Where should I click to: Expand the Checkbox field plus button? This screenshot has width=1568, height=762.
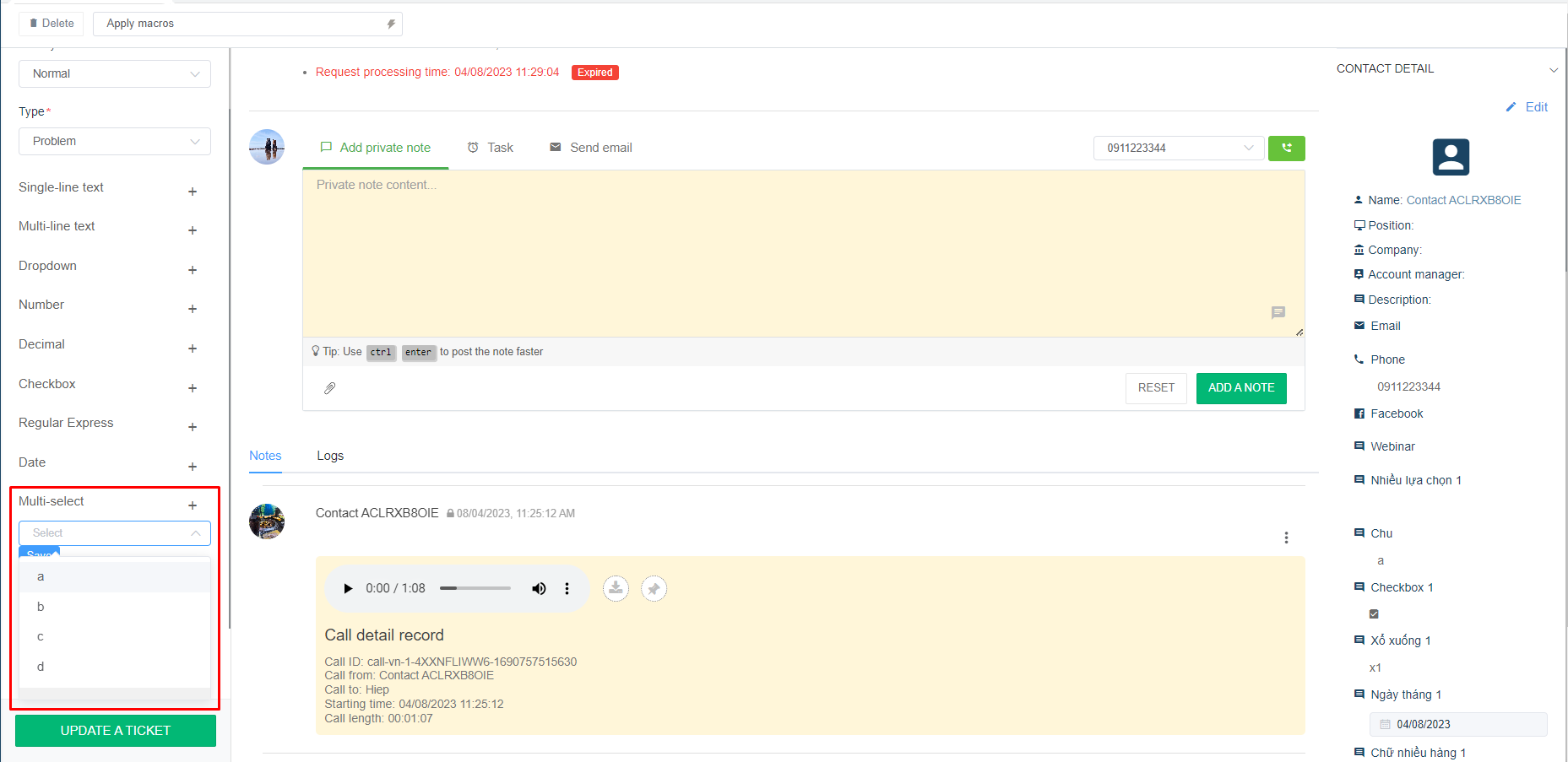[x=193, y=388]
